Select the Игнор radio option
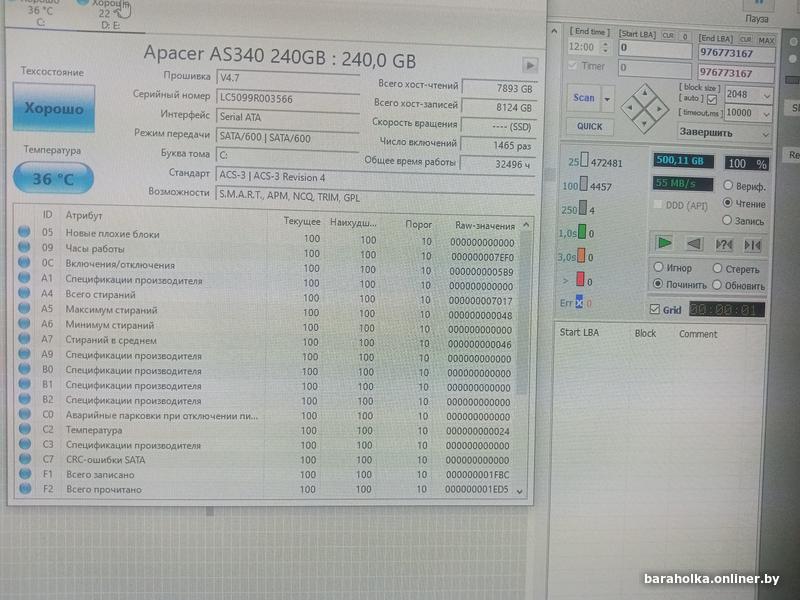 [659, 267]
